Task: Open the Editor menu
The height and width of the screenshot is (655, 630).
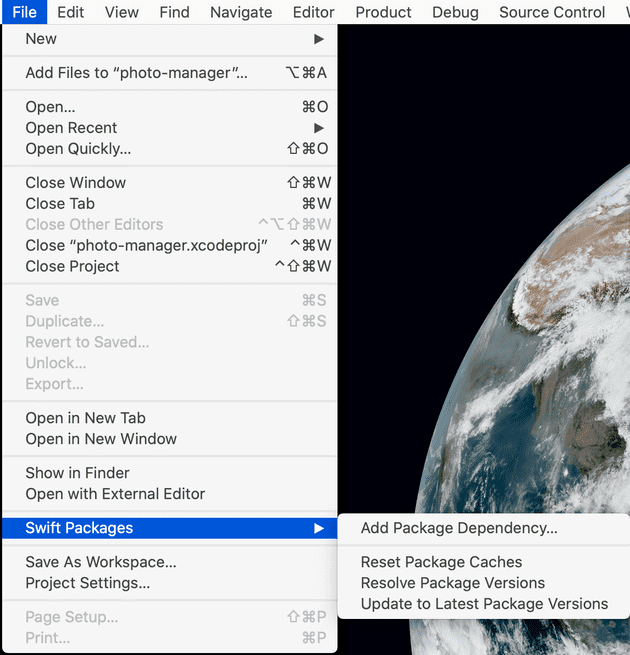Action: 313,12
